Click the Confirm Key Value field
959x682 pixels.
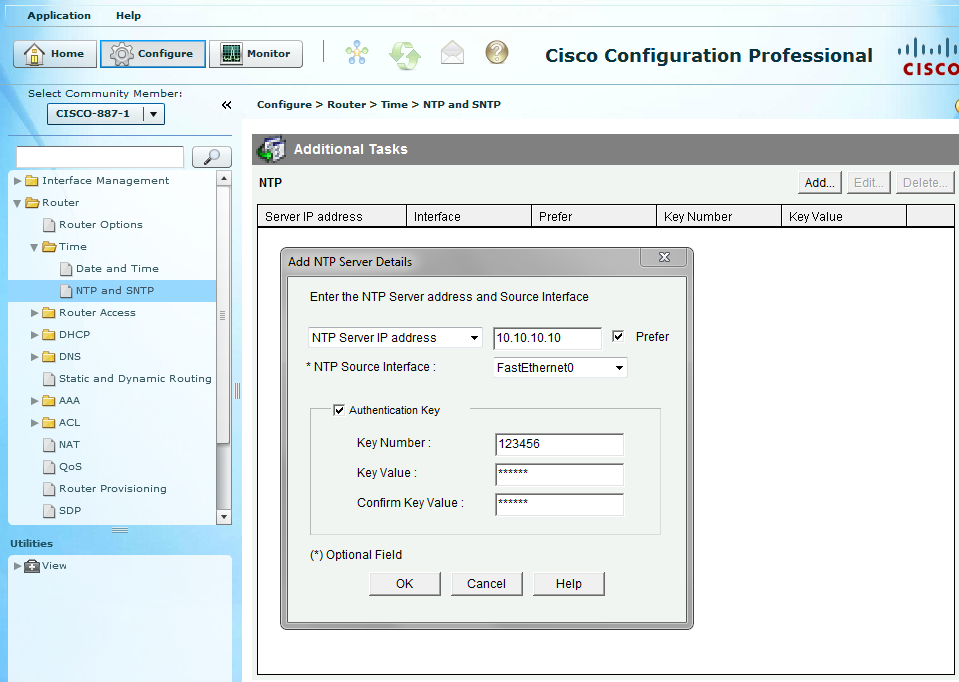(559, 504)
